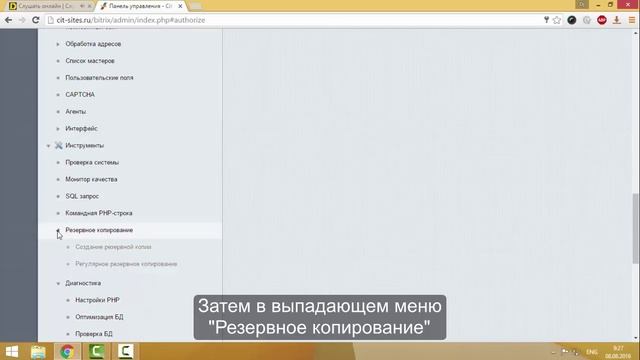
Task: Click scrollbar up arrow
Action: pos(636,32)
